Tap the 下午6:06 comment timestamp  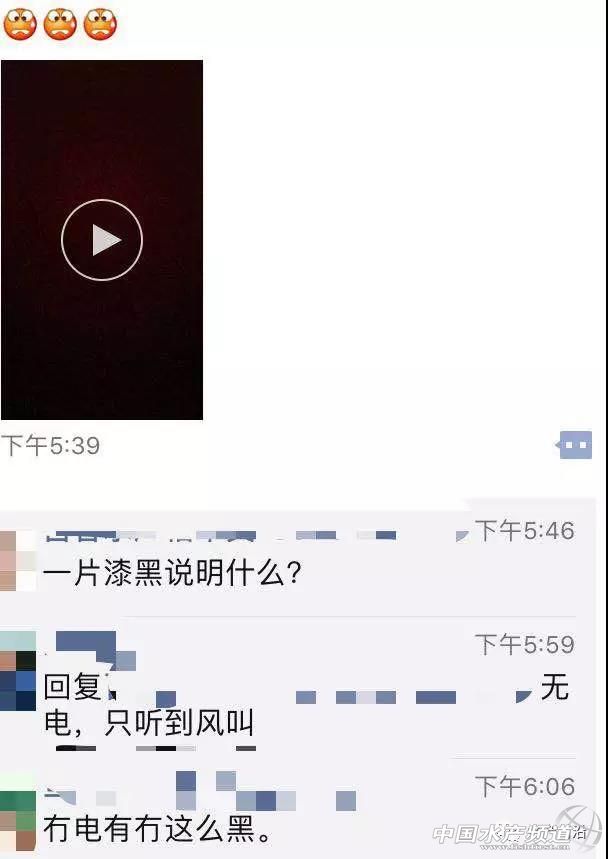[525, 787]
